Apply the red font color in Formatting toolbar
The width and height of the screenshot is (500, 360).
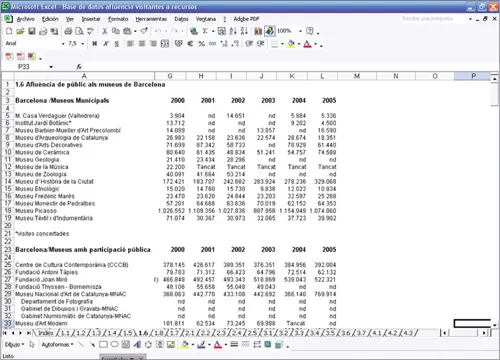click(x=307, y=44)
